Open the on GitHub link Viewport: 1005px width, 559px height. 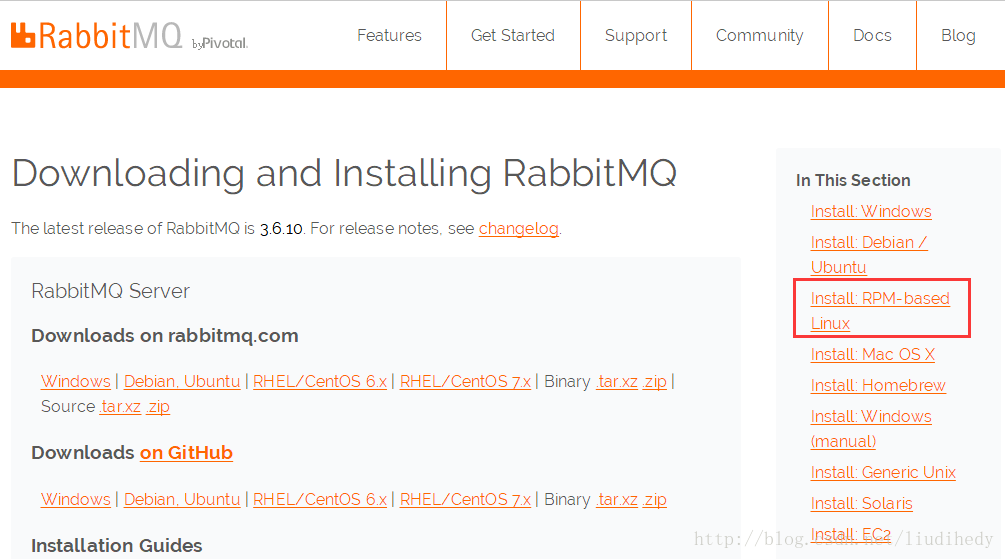187,453
